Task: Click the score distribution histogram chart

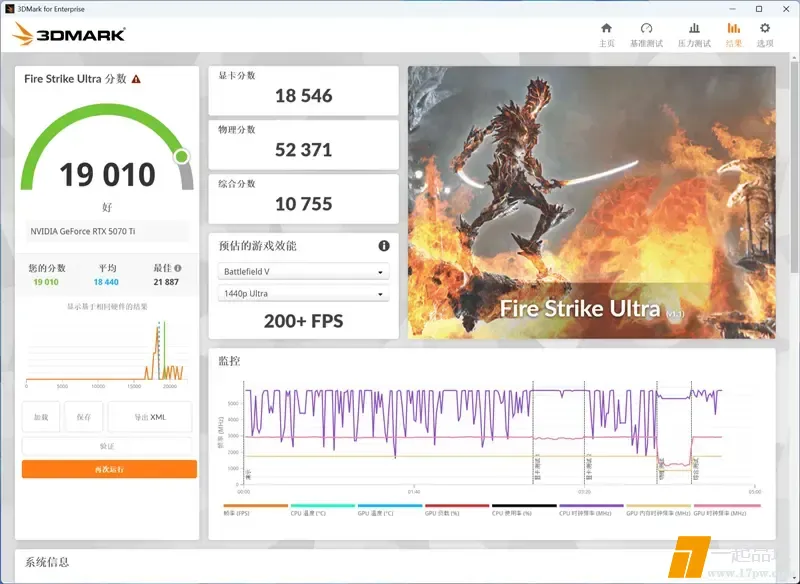Action: pyautogui.click(x=107, y=353)
